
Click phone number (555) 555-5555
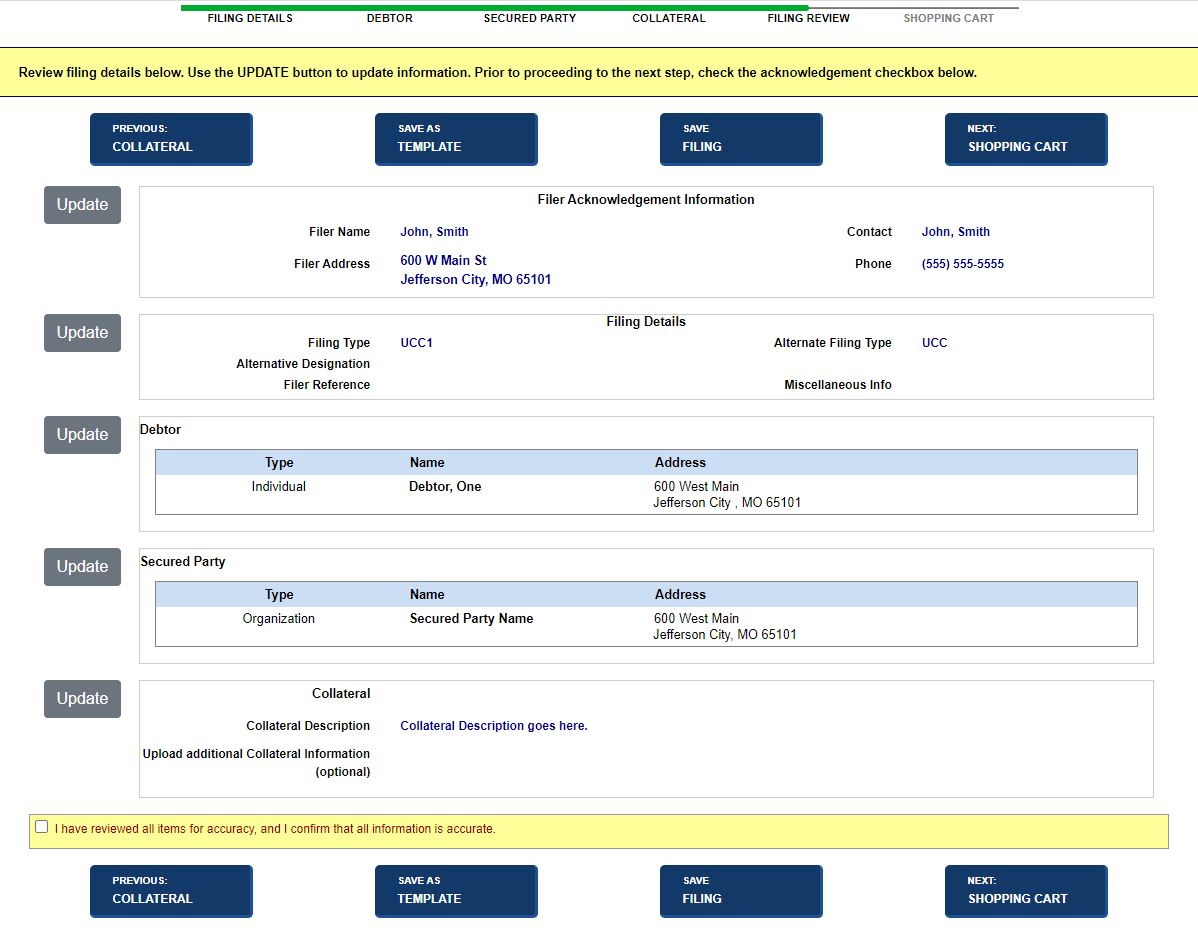click(x=963, y=263)
